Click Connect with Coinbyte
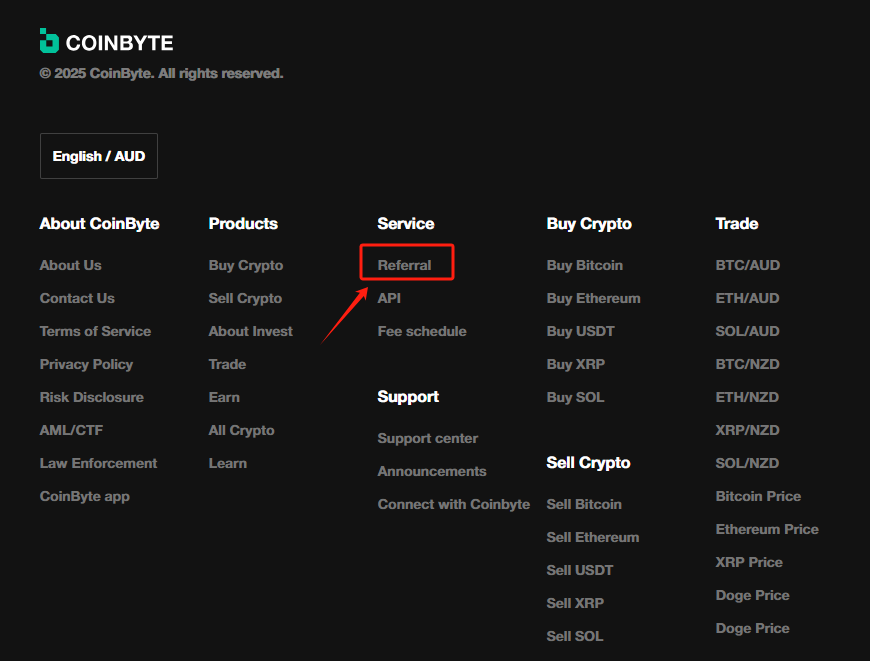This screenshot has width=870, height=661. pyautogui.click(x=453, y=503)
